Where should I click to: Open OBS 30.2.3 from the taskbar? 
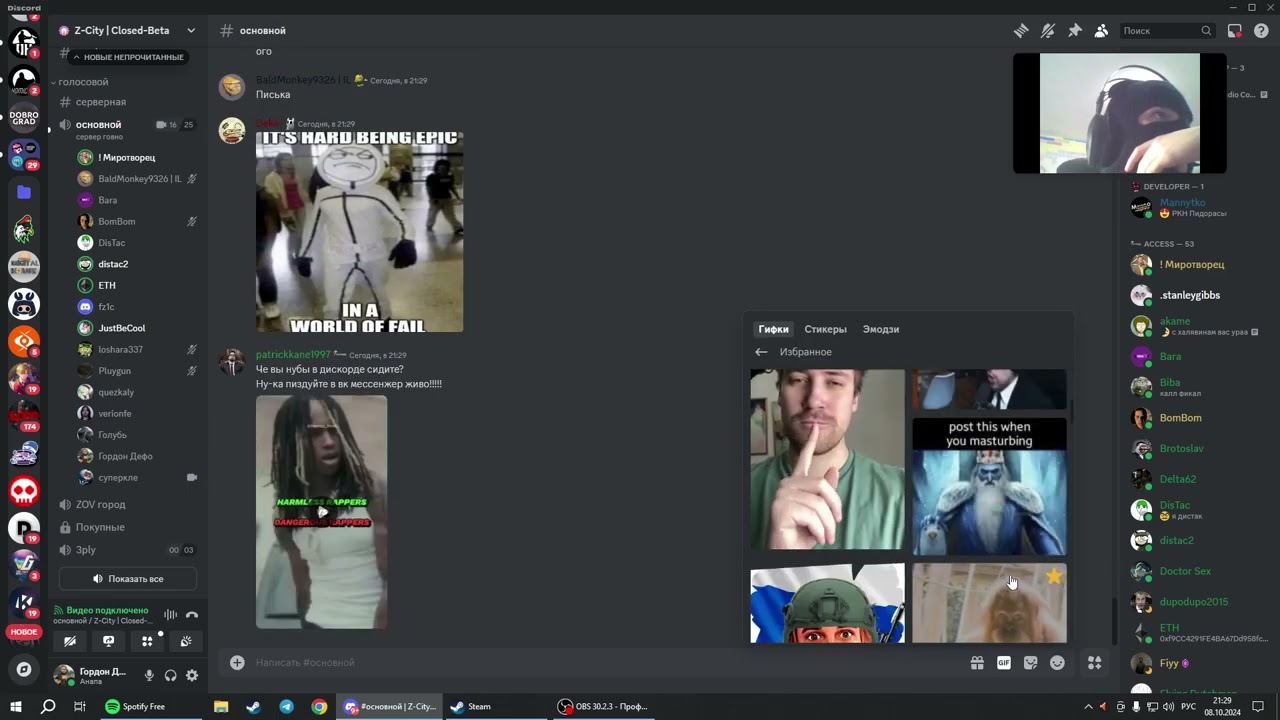pyautogui.click(x=603, y=706)
